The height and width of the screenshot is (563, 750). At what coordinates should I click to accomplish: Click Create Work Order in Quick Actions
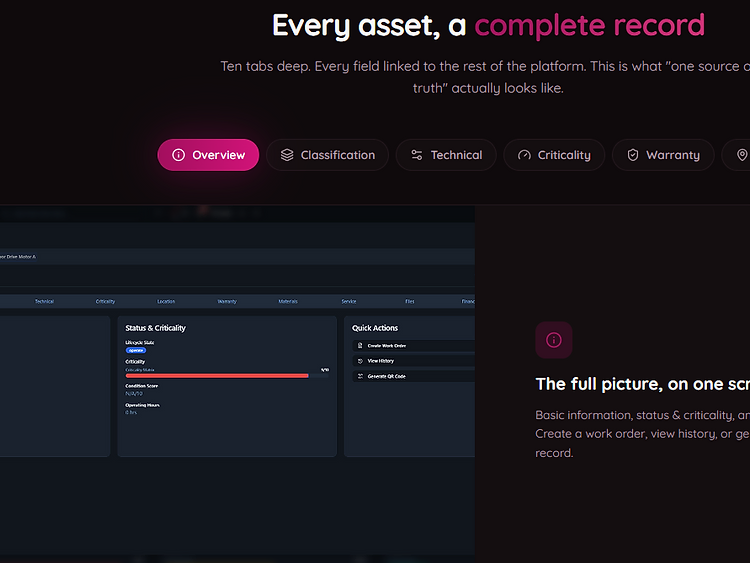414,345
